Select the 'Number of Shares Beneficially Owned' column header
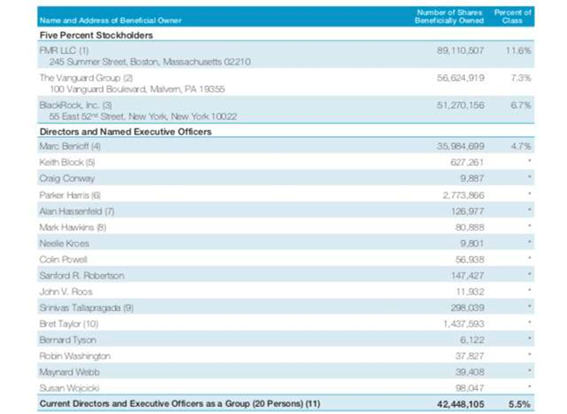Image resolution: width=567 pixels, height=414 pixels. [x=449, y=17]
